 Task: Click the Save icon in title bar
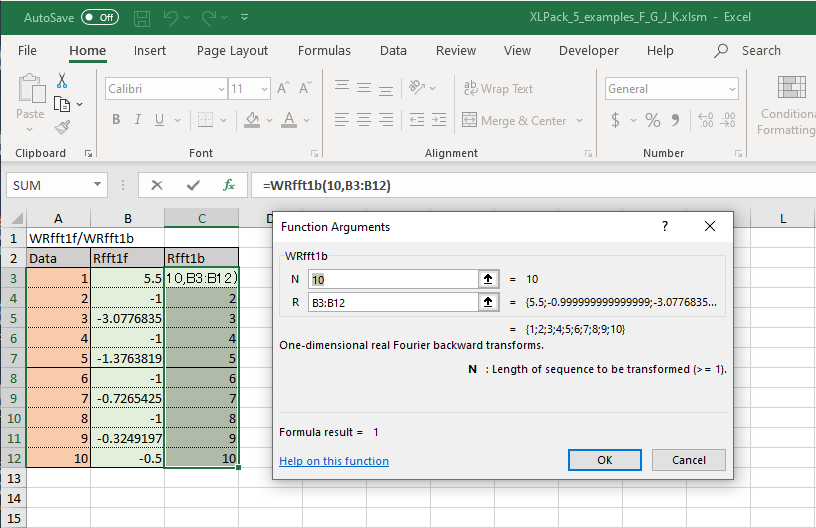(142, 18)
